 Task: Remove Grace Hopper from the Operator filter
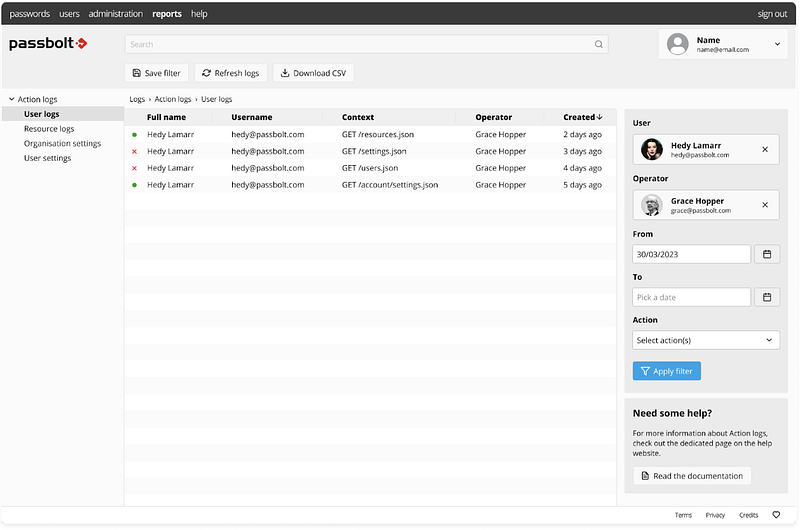click(765, 205)
